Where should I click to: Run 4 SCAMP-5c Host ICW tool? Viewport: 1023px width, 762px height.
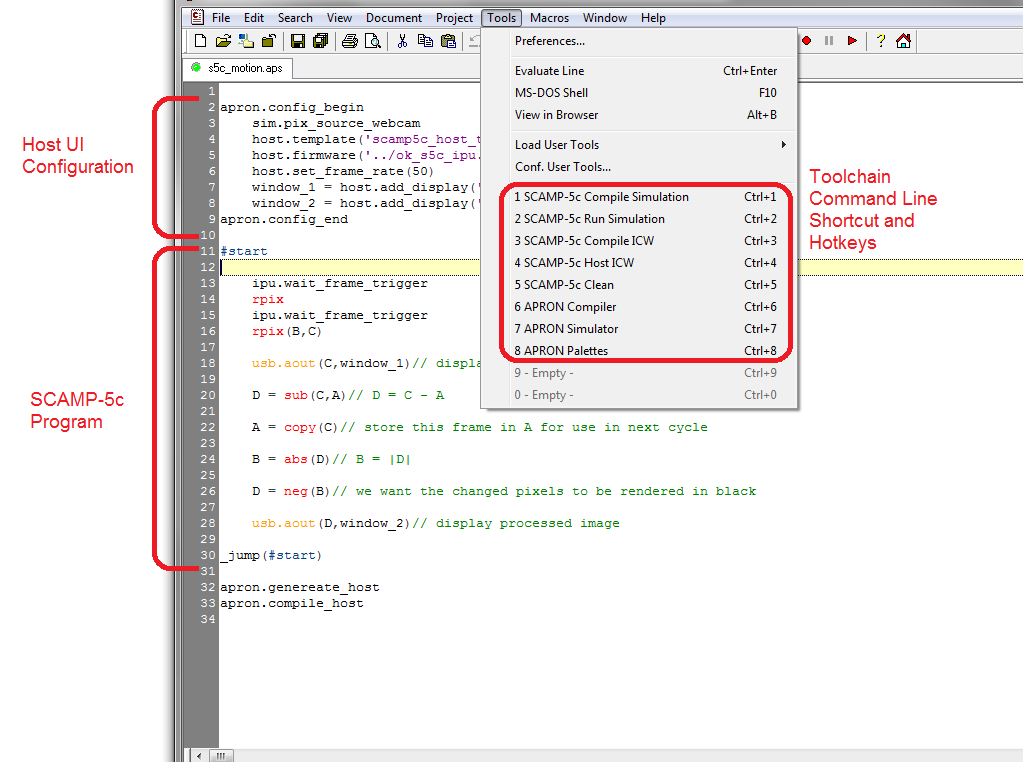639,263
